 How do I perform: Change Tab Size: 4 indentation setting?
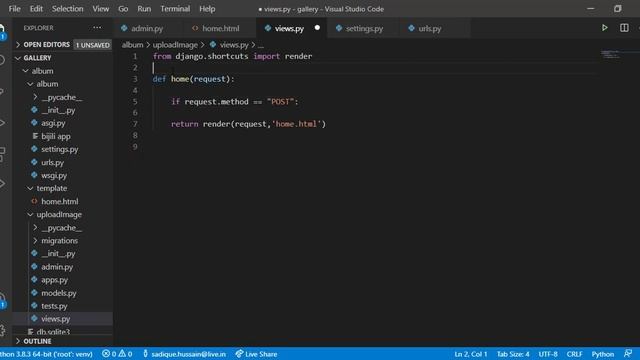point(513,354)
